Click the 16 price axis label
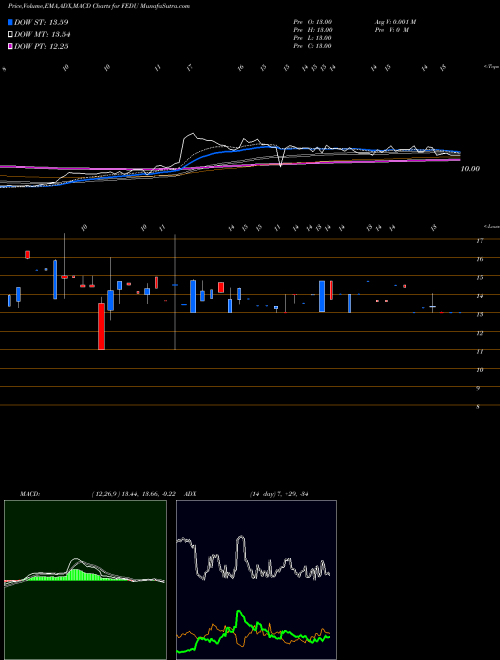 coord(479,259)
